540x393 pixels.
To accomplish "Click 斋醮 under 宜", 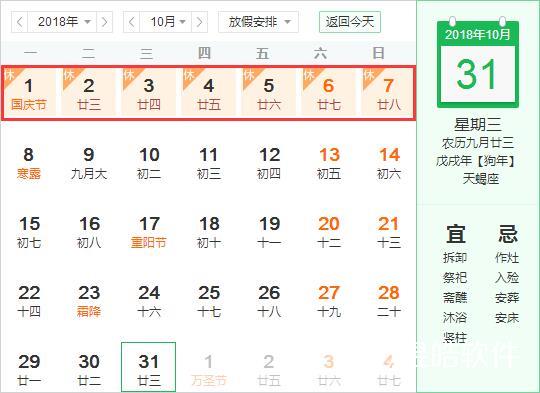I will coord(455,298).
